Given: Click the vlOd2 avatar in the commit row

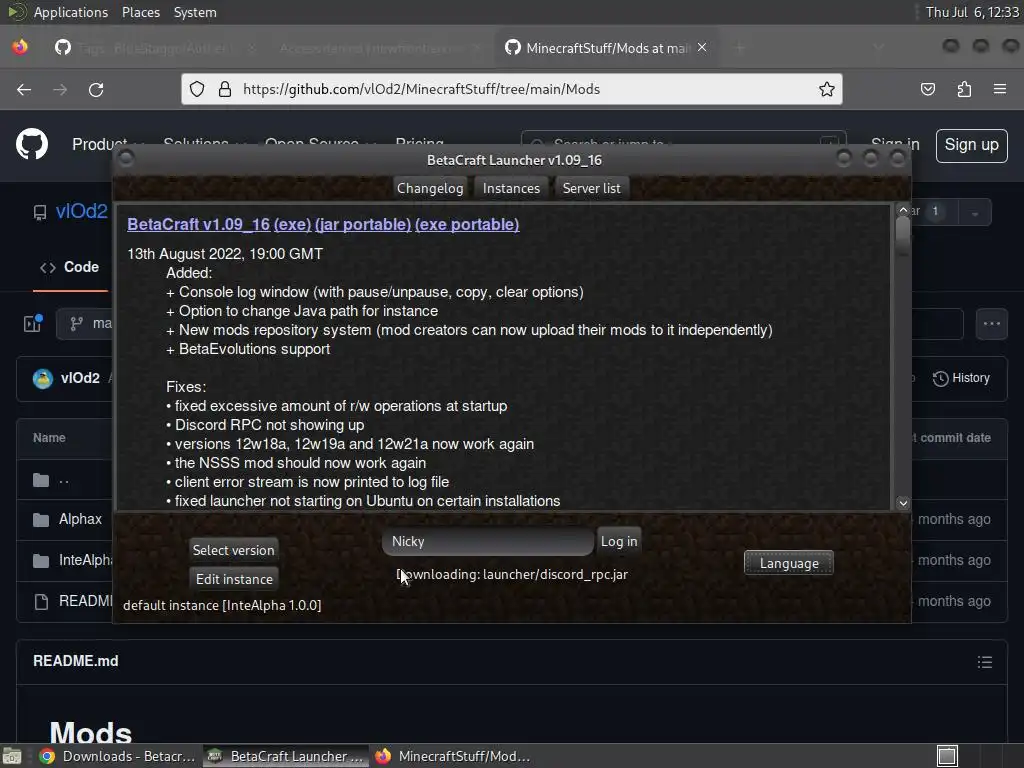Looking at the screenshot, I should (x=43, y=378).
